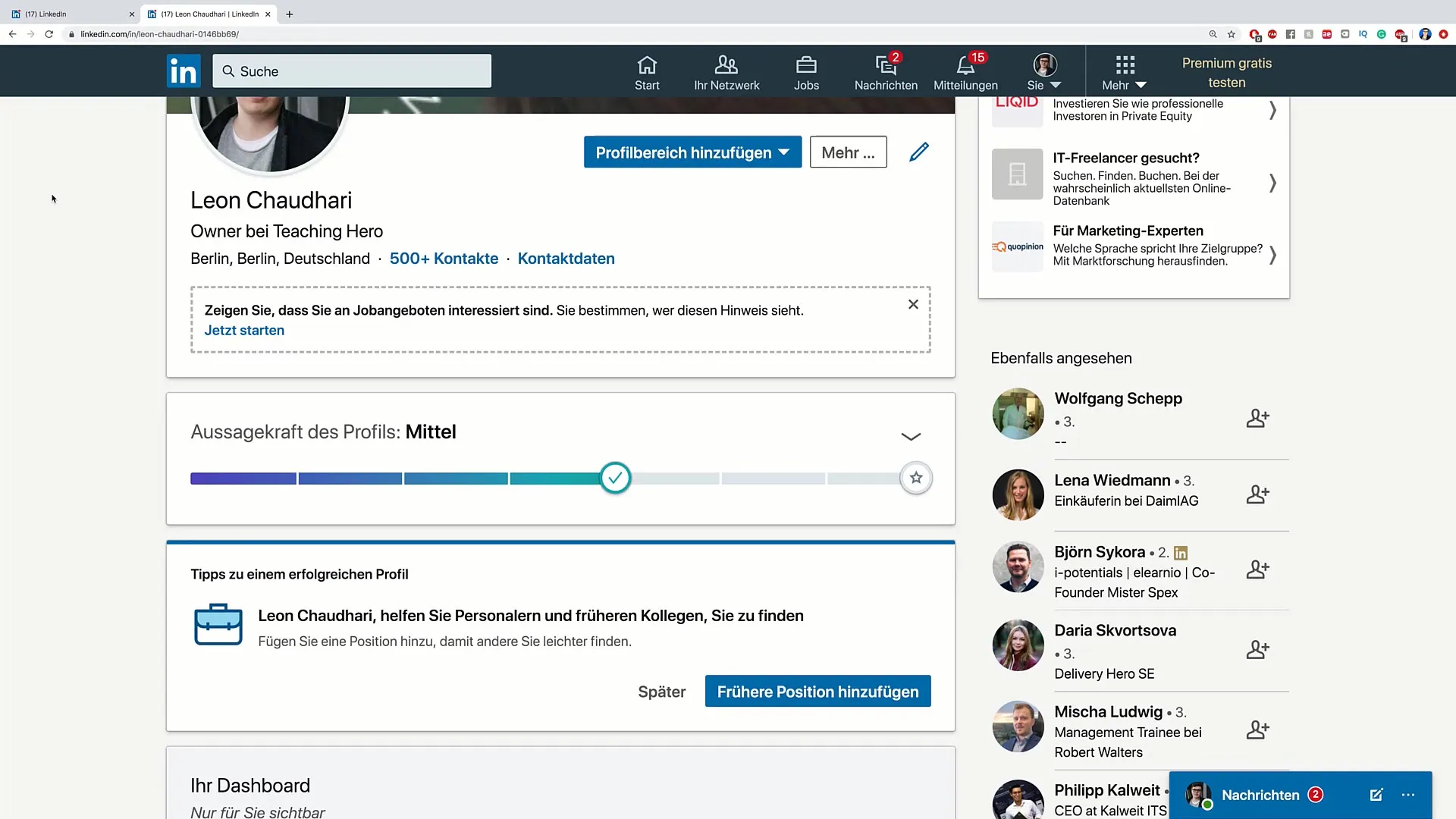Expand the Profilbereich hinzufügen dropdown
1456x819 pixels.
pyautogui.click(x=692, y=152)
